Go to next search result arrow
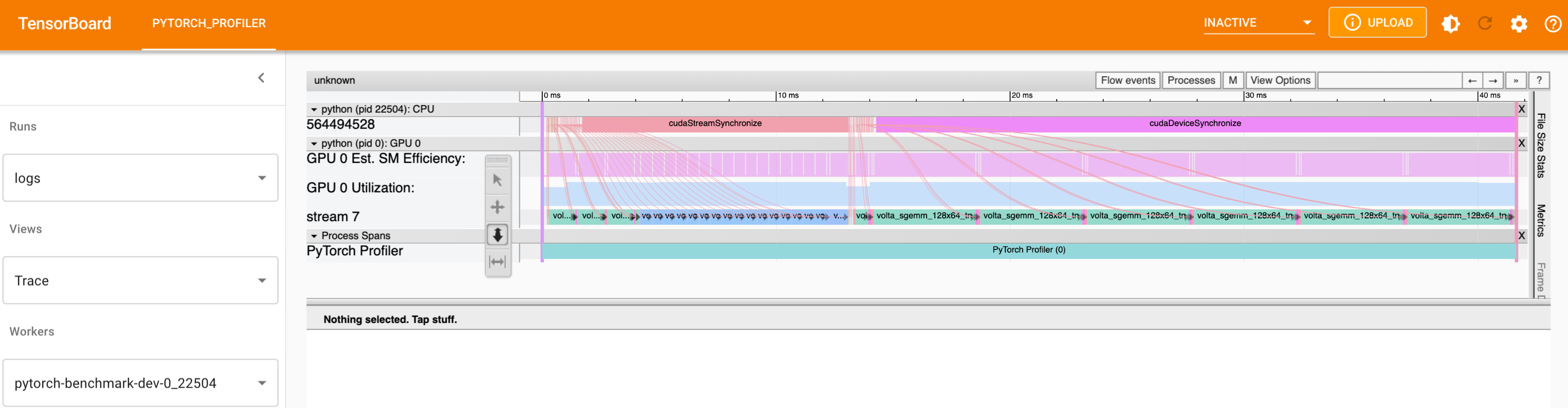Screen dimensions: 1568x408 point(1493,81)
